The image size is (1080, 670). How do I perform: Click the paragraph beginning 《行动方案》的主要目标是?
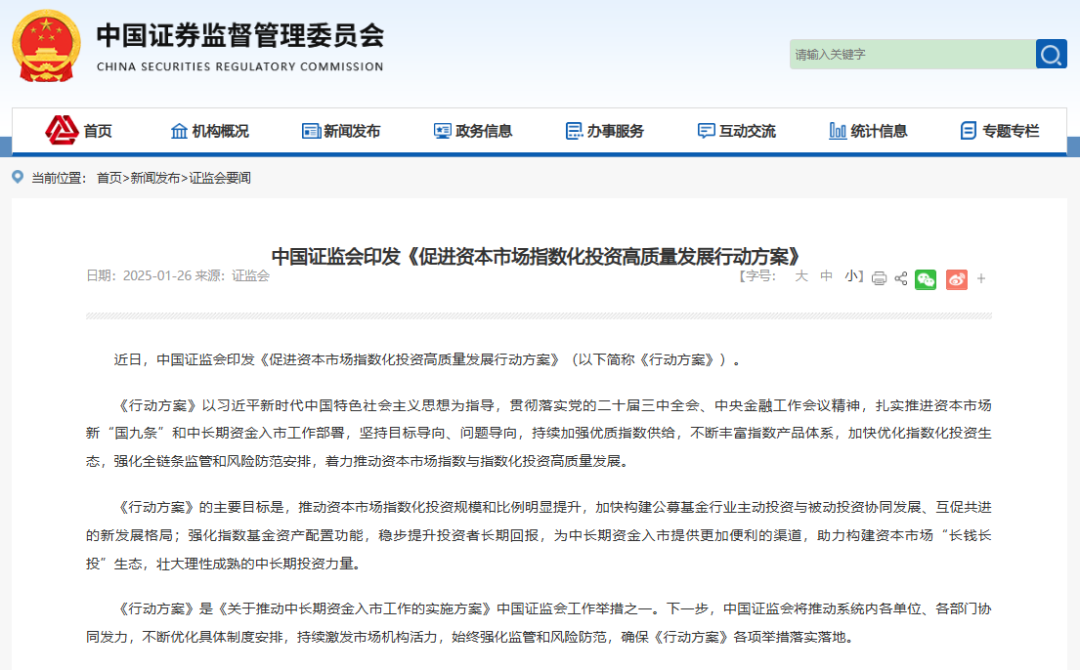pyautogui.click(x=539, y=535)
